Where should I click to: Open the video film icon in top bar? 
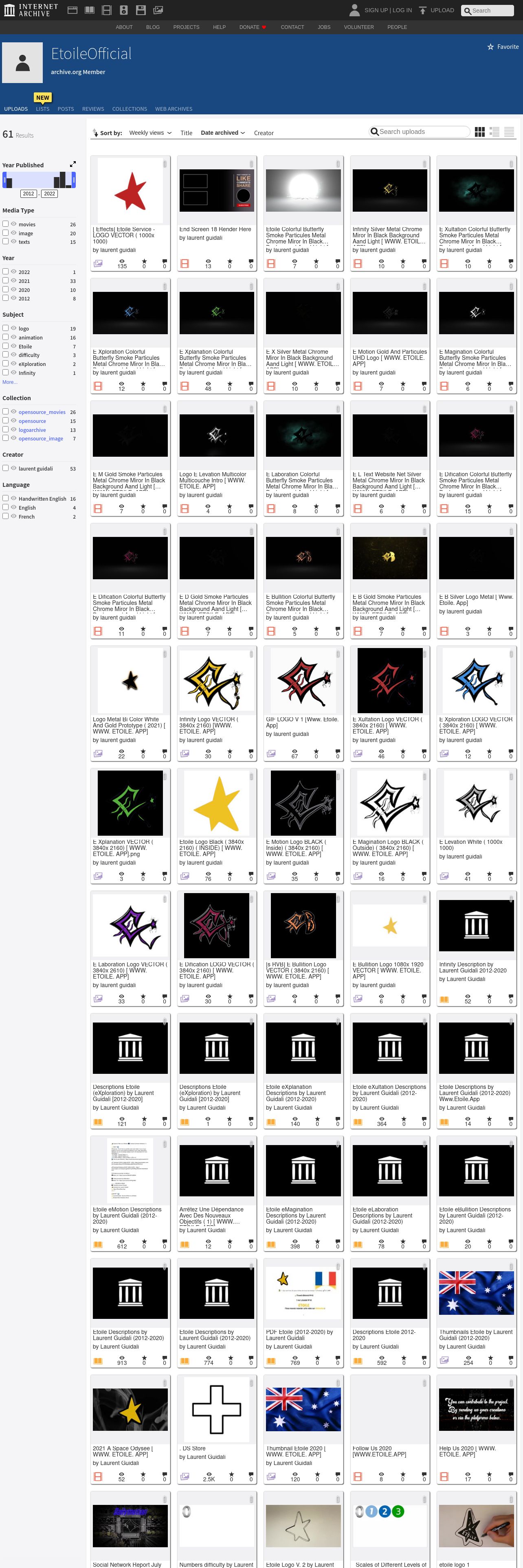tap(107, 10)
